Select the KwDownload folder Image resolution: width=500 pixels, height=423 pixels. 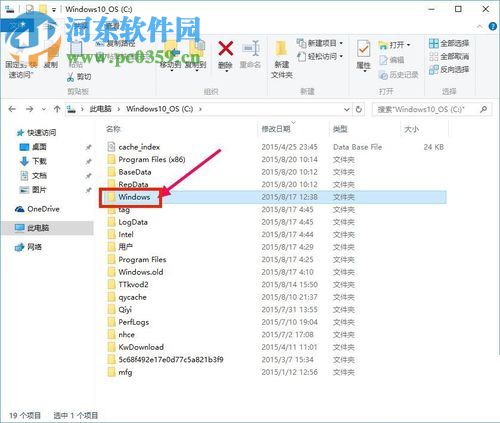(136, 347)
